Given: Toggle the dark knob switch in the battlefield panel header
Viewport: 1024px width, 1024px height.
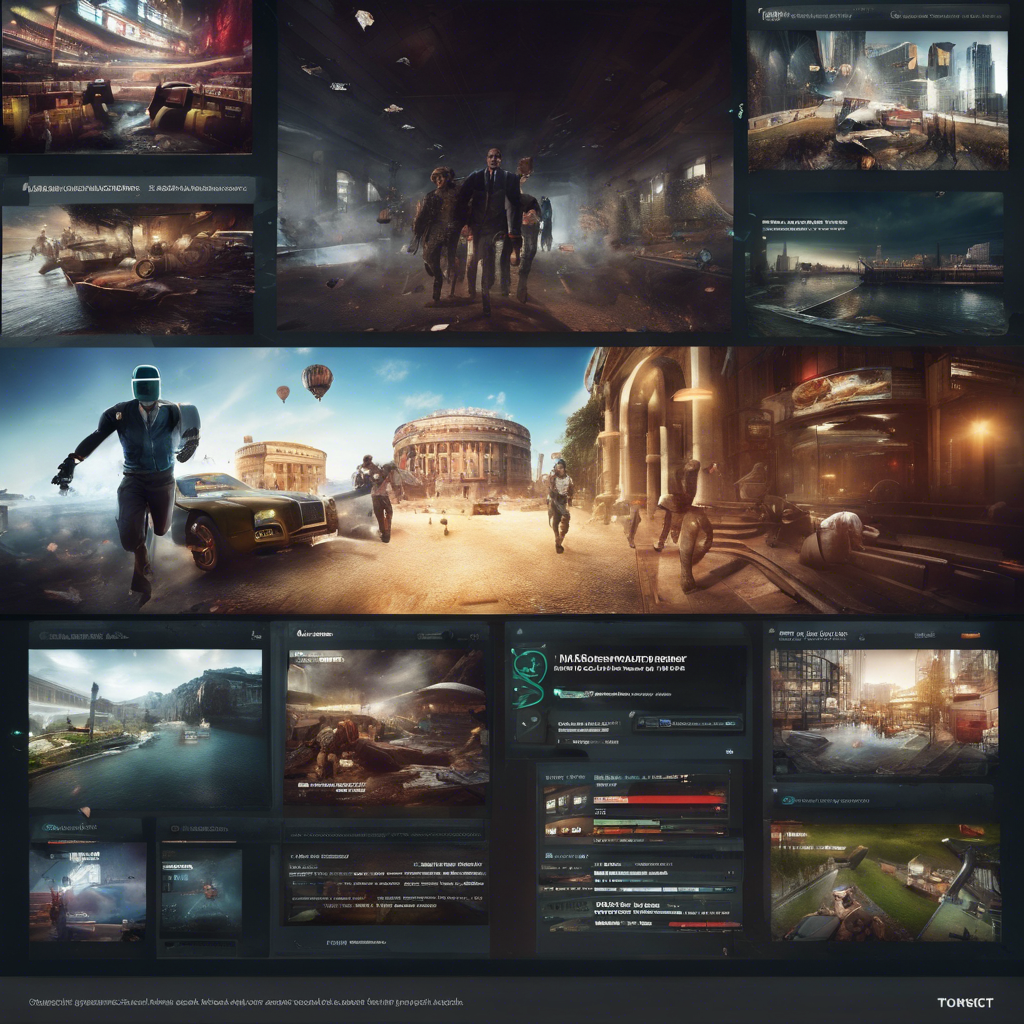Looking at the screenshot, I should coord(446,634).
